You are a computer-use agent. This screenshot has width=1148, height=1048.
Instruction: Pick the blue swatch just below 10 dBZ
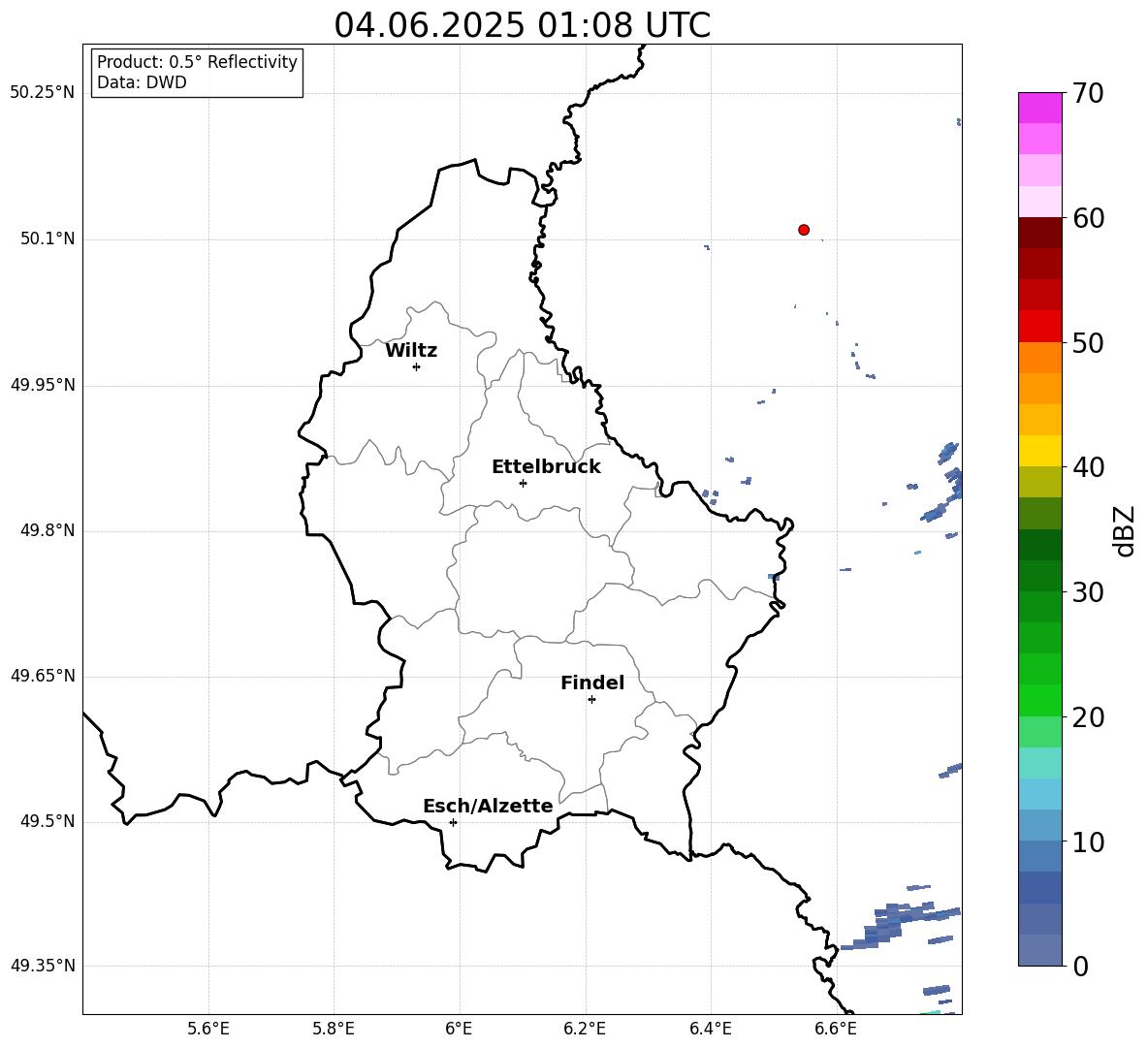point(1040,856)
